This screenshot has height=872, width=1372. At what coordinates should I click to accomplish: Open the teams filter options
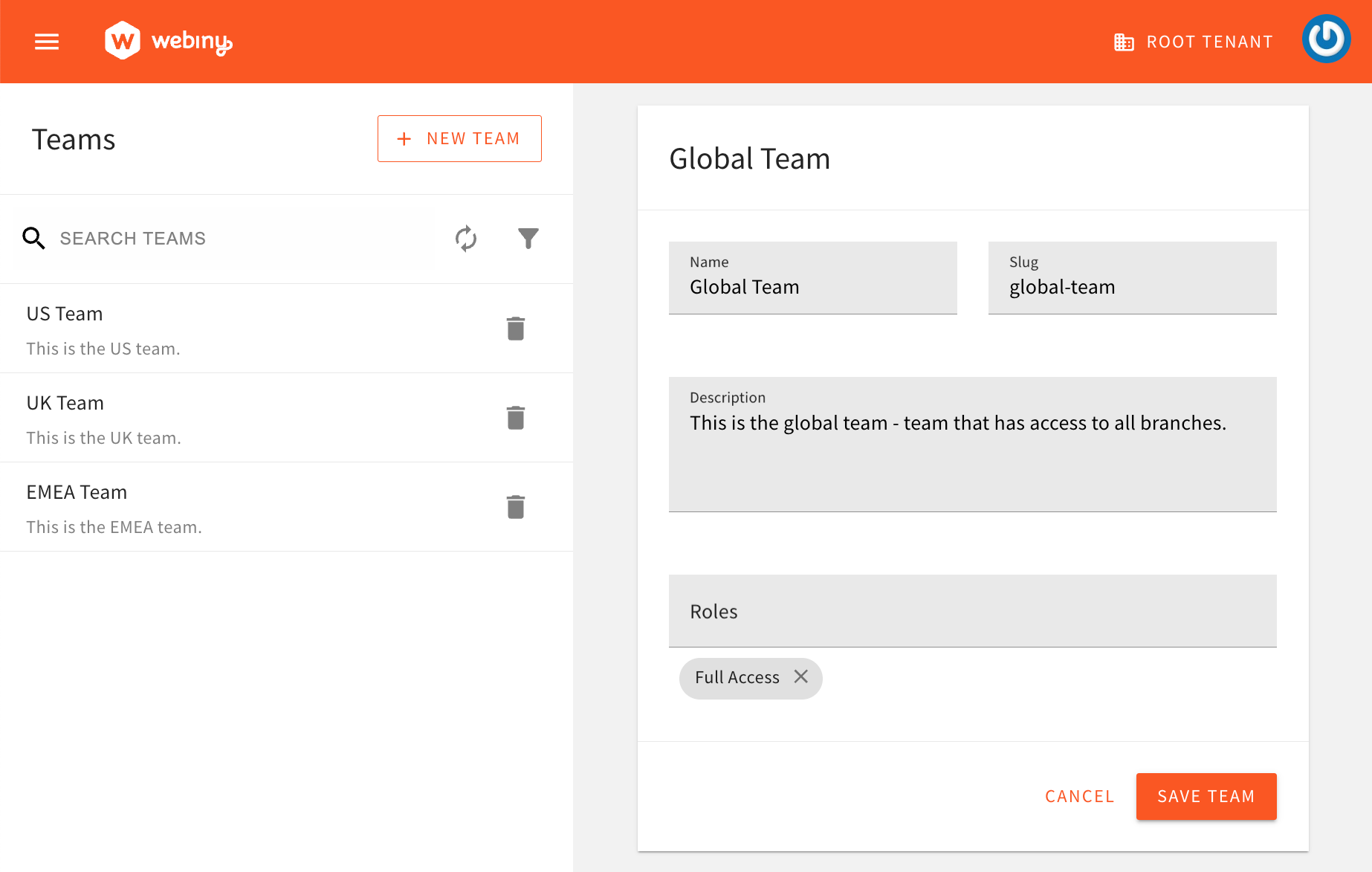tap(528, 239)
